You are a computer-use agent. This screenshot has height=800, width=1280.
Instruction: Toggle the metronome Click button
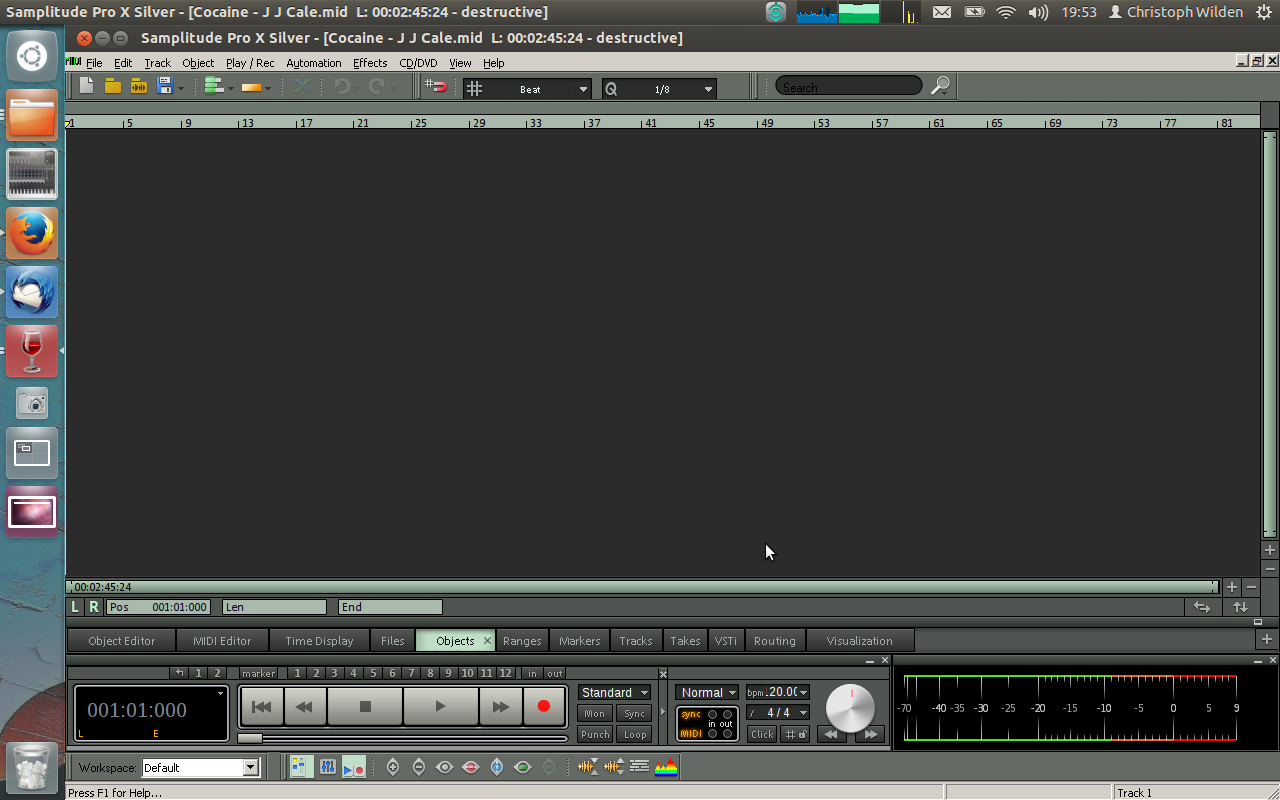click(x=762, y=734)
